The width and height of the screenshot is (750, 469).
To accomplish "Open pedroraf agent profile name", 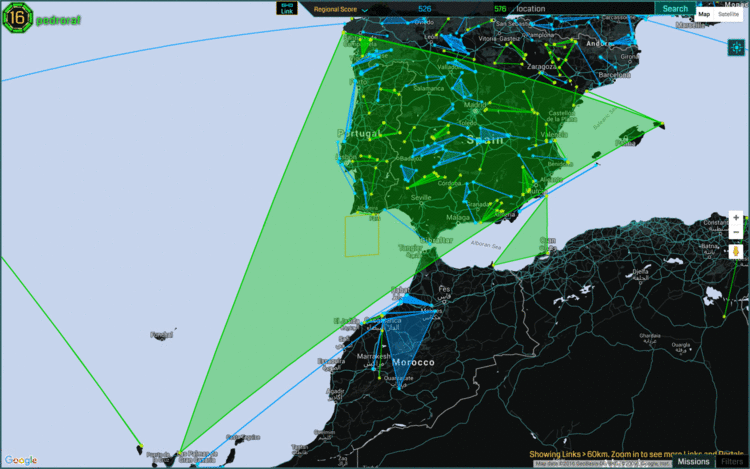I will click(58, 18).
